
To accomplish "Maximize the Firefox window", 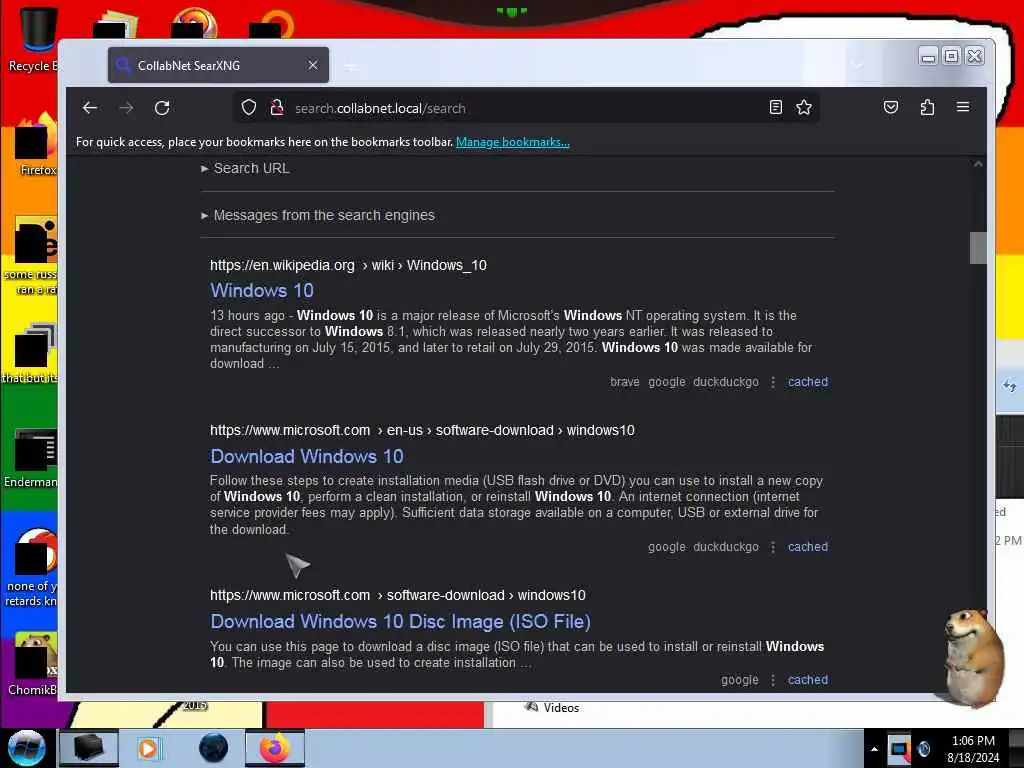I will 952,57.
